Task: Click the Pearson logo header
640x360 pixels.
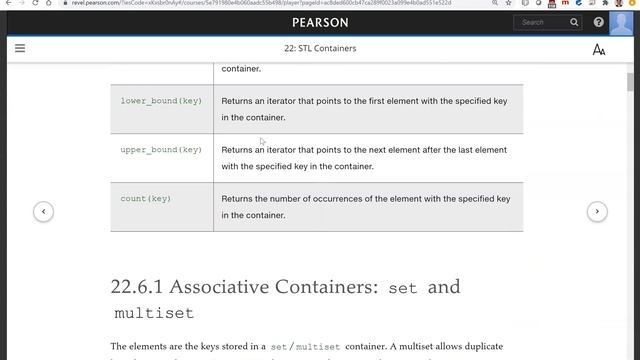Action: (320, 22)
